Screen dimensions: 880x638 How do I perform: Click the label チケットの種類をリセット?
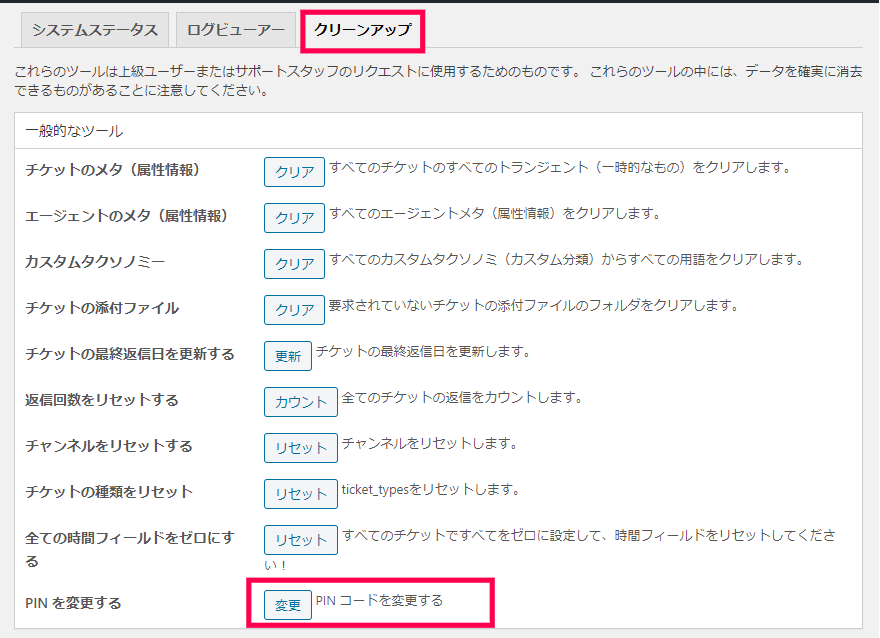click(109, 492)
